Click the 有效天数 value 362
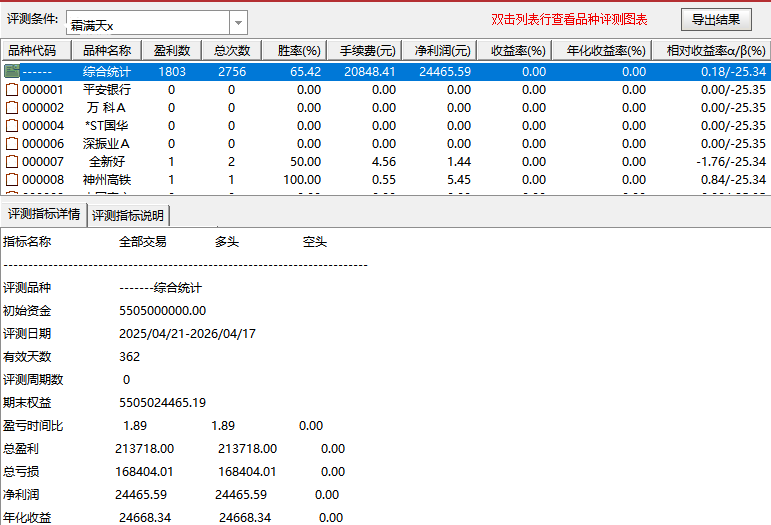 coord(129,357)
